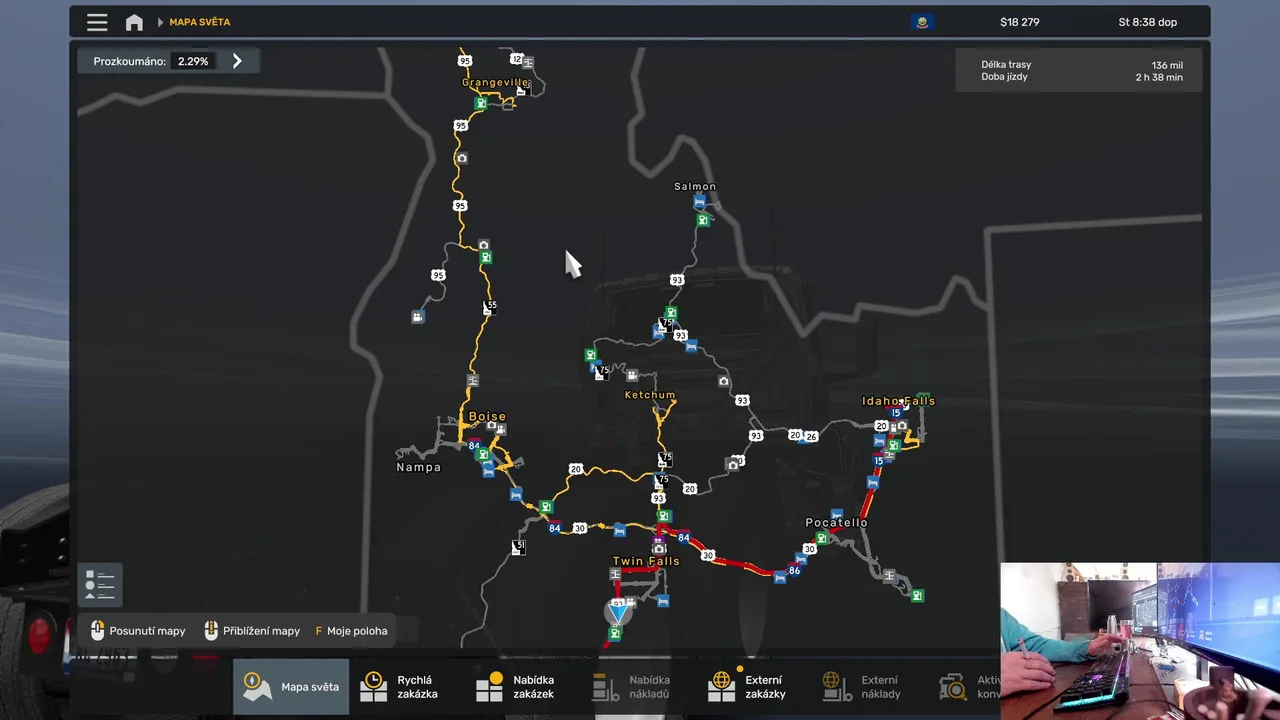Click the Moje poloha hint
Screen dimensions: 1280x720
tap(351, 631)
